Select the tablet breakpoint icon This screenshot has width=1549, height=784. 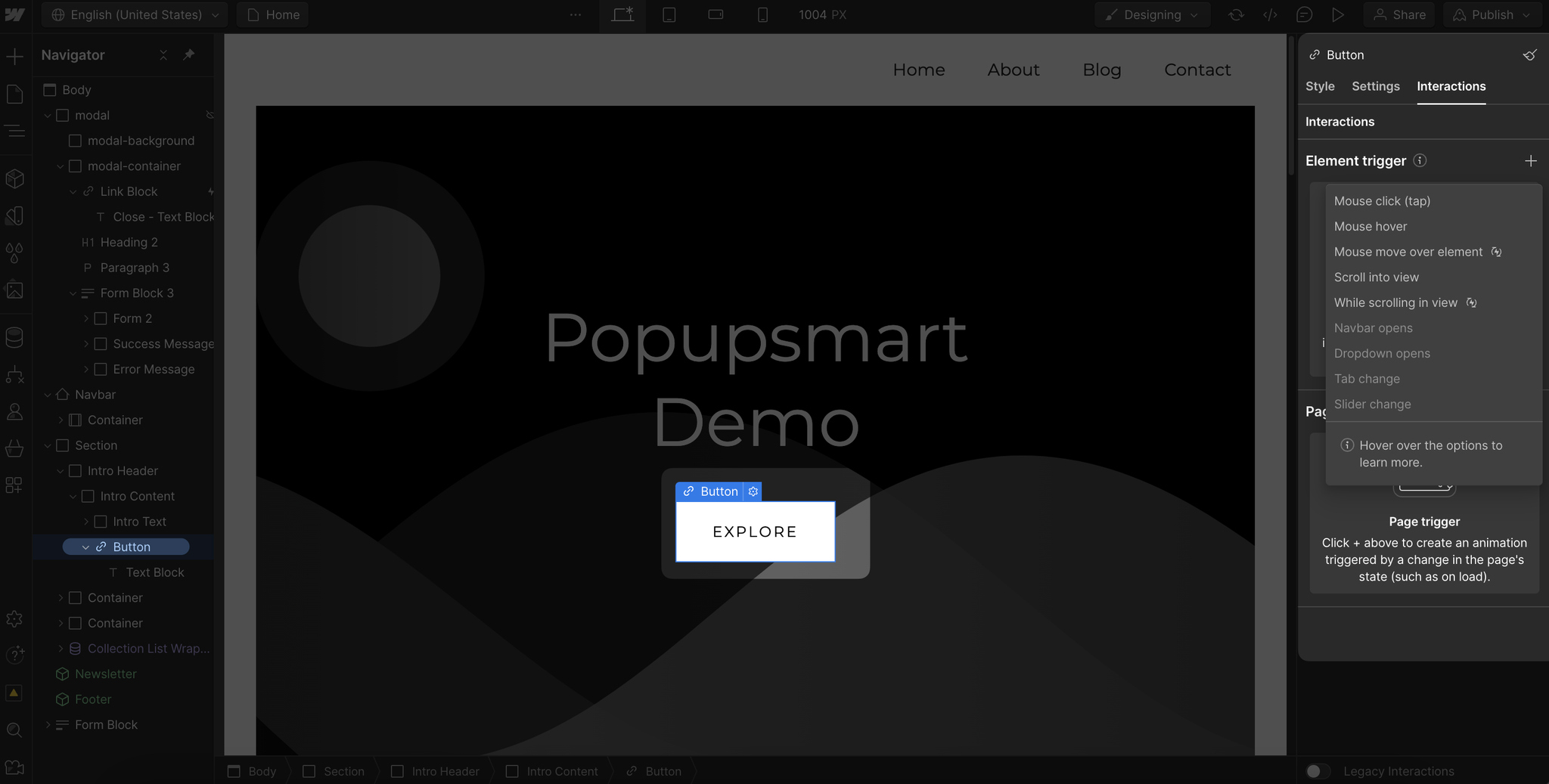tap(669, 15)
